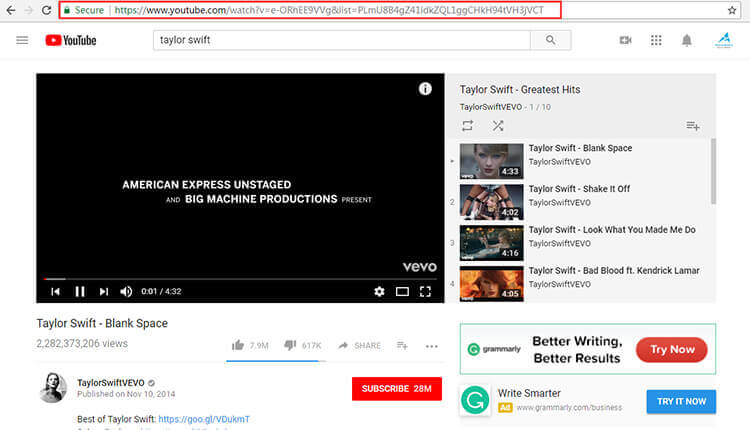750x430 pixels.
Task: Open the goo.gl/VDukmT link
Action: (x=204, y=419)
